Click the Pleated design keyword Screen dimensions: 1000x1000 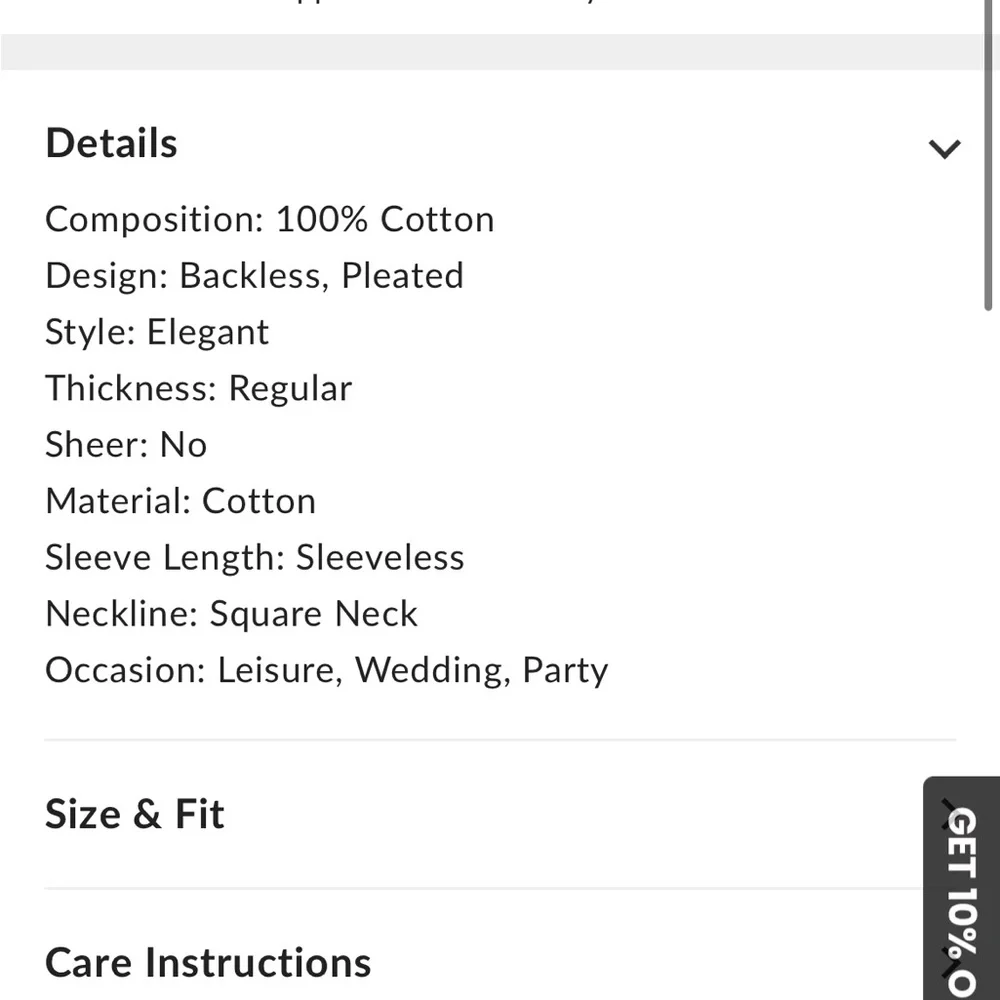(x=402, y=275)
